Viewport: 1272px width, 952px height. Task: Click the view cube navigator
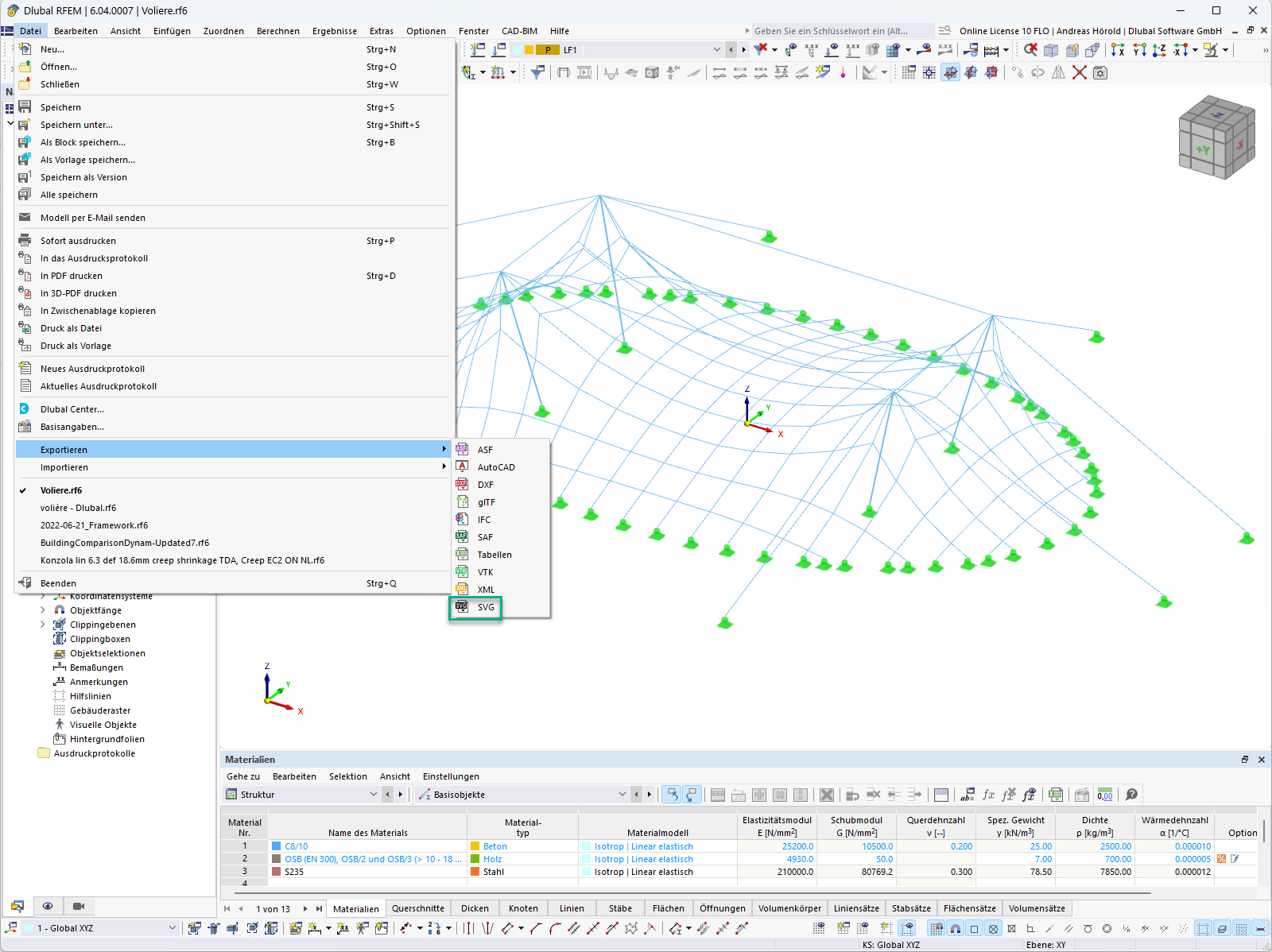(x=1216, y=137)
